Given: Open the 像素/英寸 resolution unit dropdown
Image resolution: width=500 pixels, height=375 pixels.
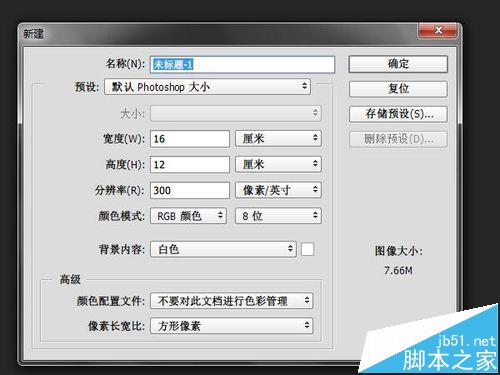Looking at the screenshot, I should click(x=278, y=190).
